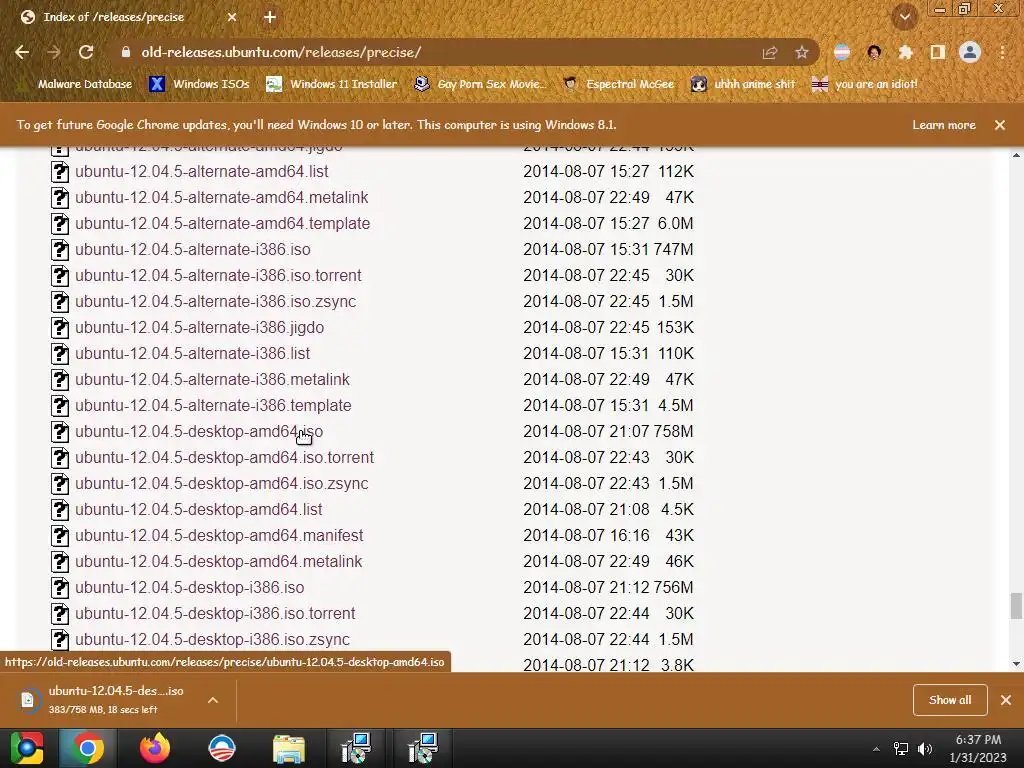Viewport: 1024px width, 768px height.
Task: Click file icon beside desktop-i386.iso.torrent
Action: (60, 614)
